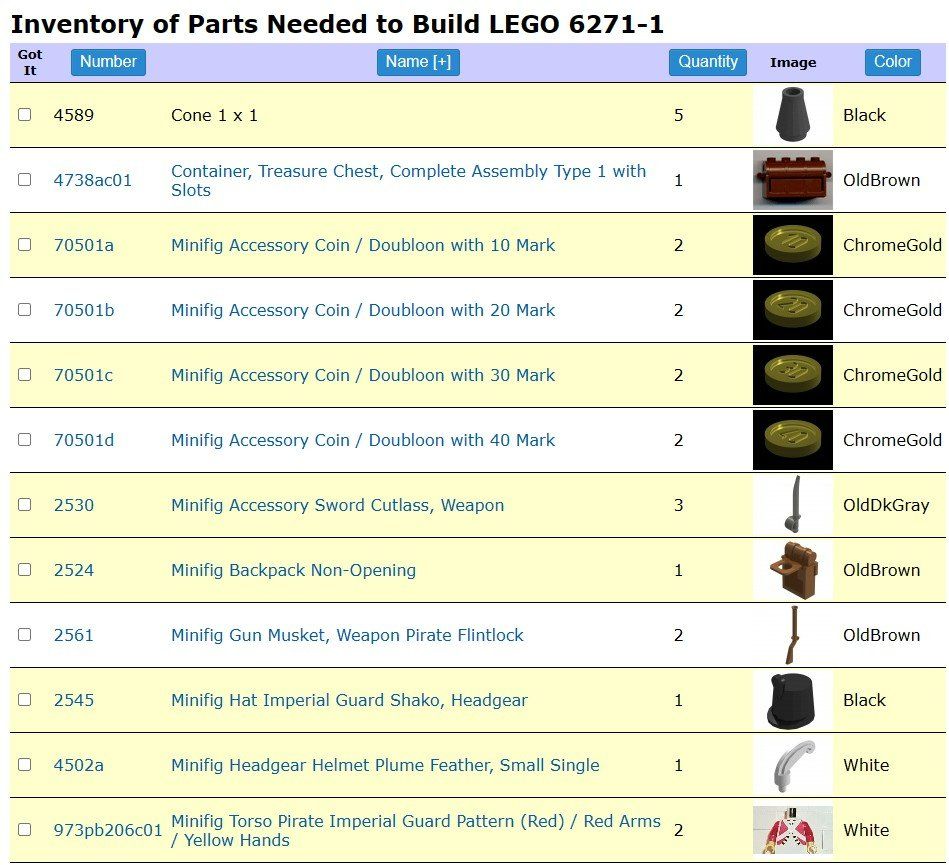The height and width of the screenshot is (865, 949).
Task: Select the checkbox for part 70501d
Action: [x=25, y=439]
